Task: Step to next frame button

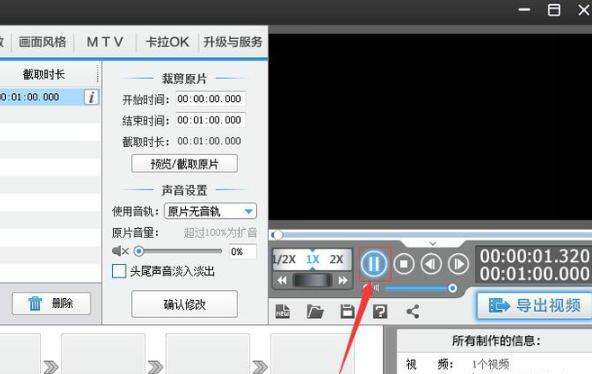Action: [x=458, y=263]
